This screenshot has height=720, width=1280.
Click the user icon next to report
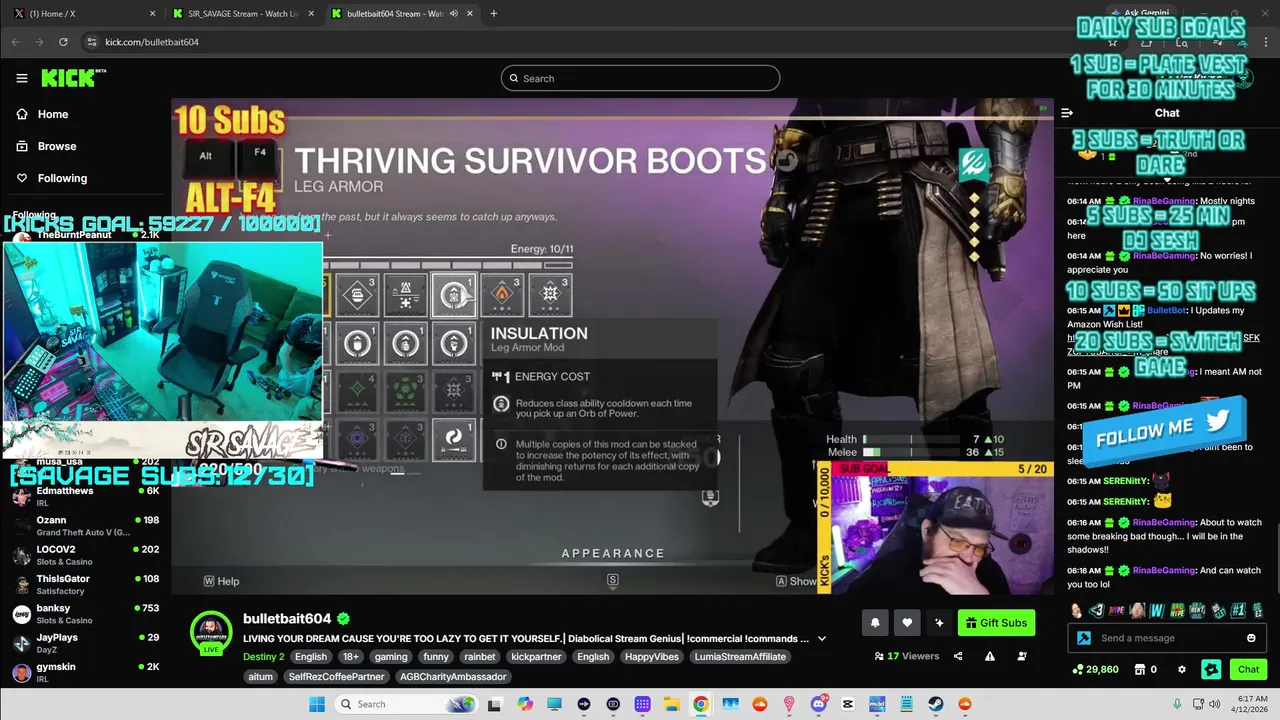[x=1022, y=656]
